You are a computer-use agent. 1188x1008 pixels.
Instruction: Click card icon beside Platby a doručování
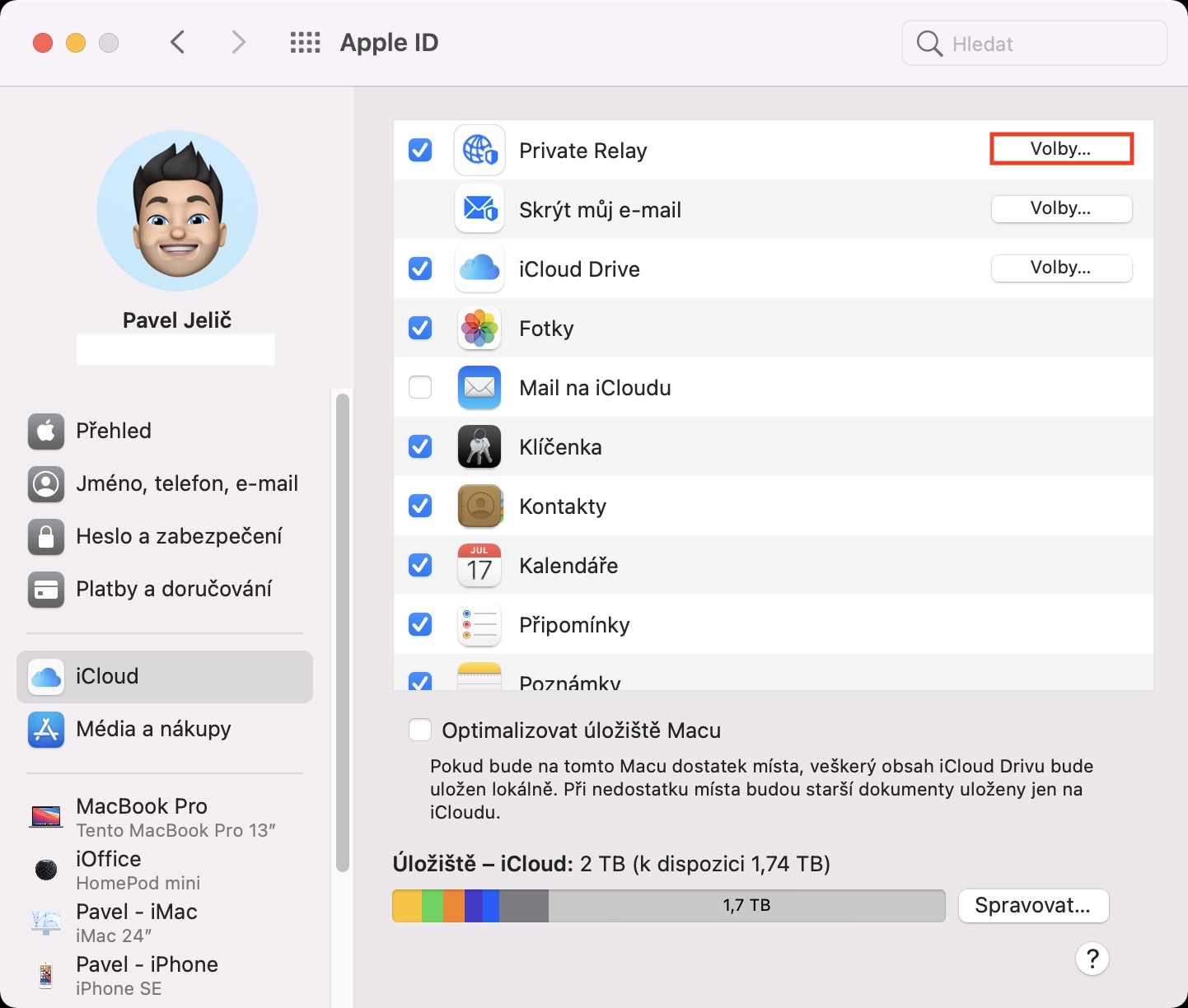tap(46, 589)
